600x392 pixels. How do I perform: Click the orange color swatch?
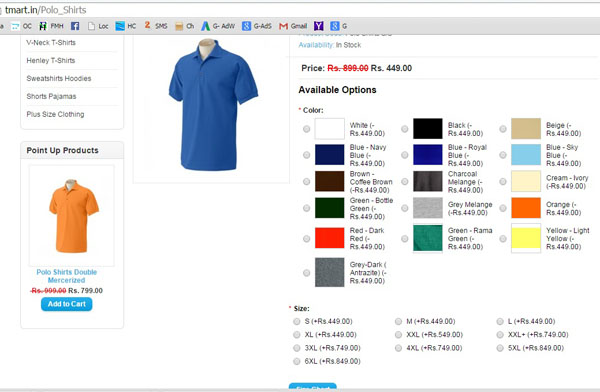point(526,208)
